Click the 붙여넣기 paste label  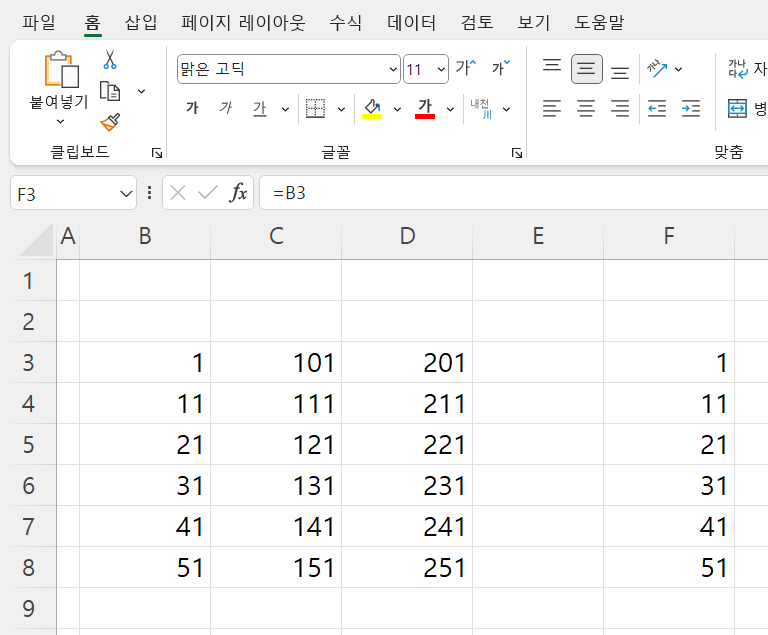pyautogui.click(x=59, y=102)
